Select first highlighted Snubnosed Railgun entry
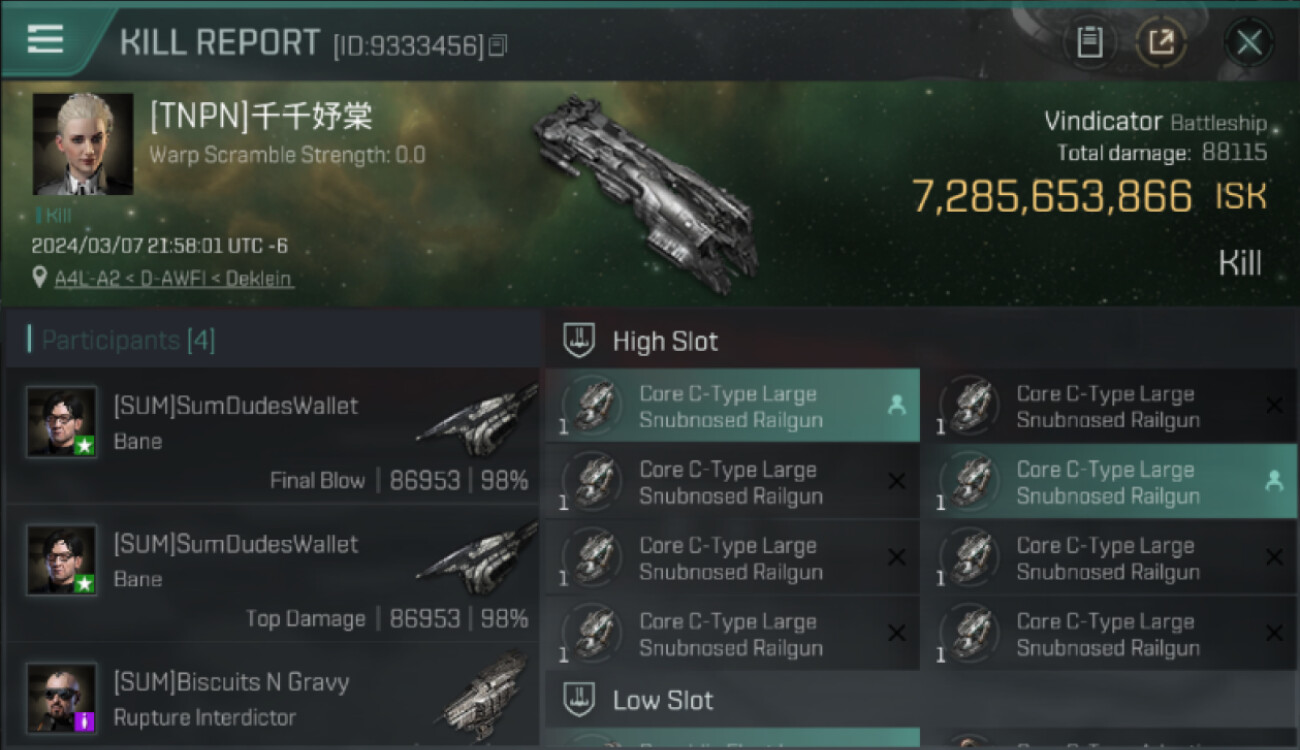The width and height of the screenshot is (1300, 750). [733, 406]
